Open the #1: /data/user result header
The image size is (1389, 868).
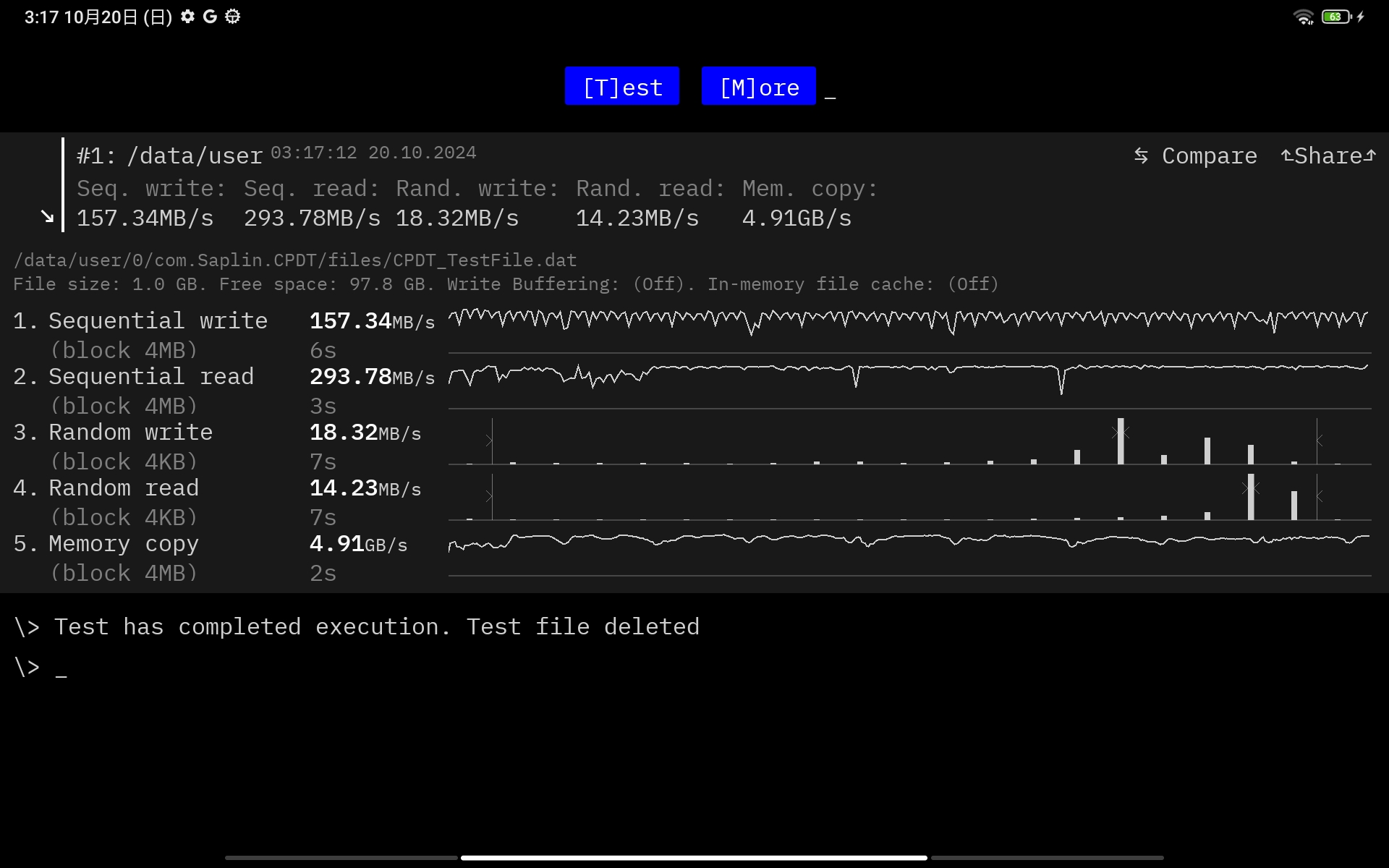pyautogui.click(x=169, y=156)
